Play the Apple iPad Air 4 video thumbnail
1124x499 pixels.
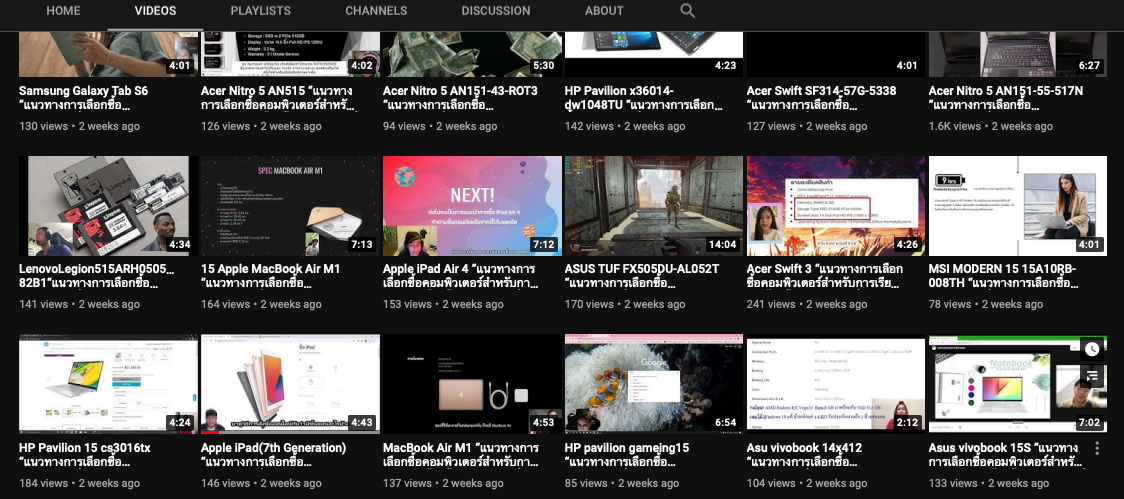(x=472, y=206)
